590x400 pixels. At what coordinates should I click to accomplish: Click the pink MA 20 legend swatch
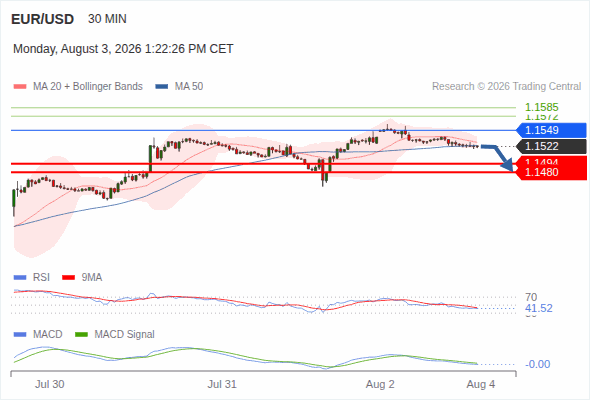click(20, 87)
